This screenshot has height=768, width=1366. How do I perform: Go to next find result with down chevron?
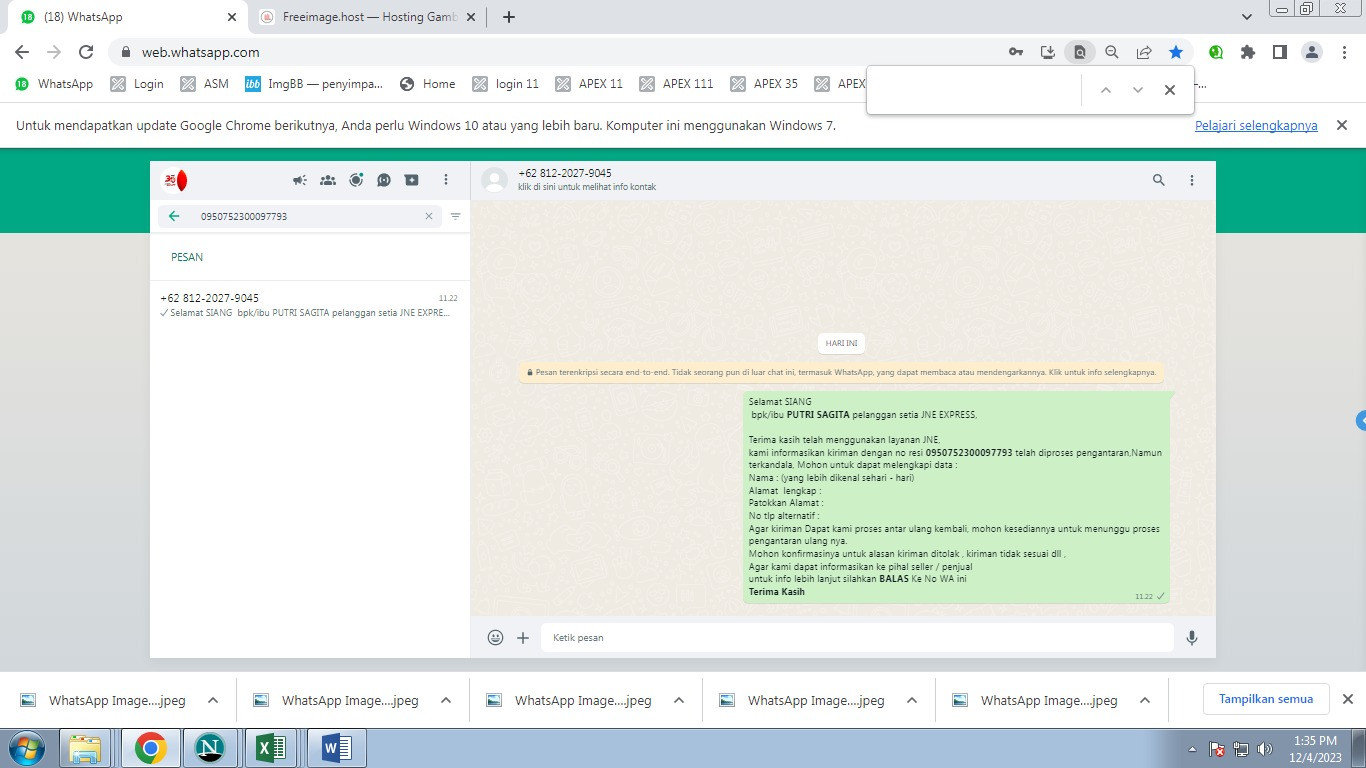(x=1138, y=90)
